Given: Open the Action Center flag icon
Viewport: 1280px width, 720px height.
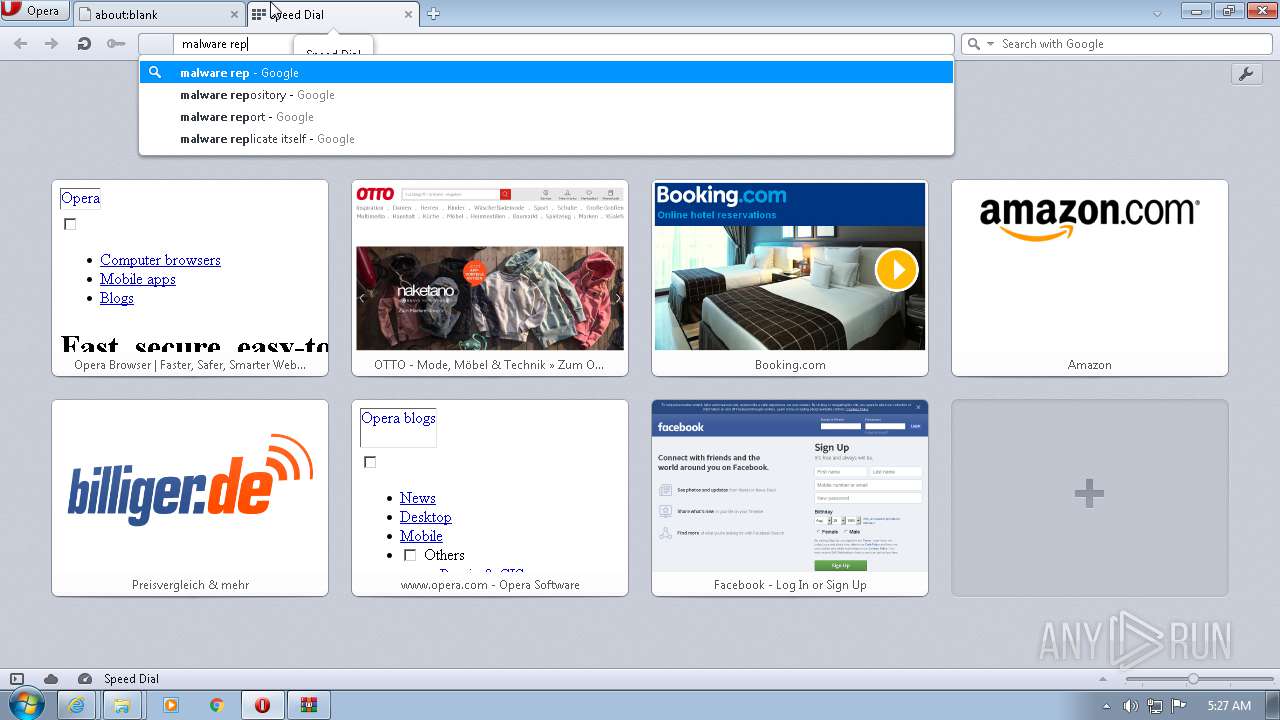Looking at the screenshot, I should (x=1179, y=706).
